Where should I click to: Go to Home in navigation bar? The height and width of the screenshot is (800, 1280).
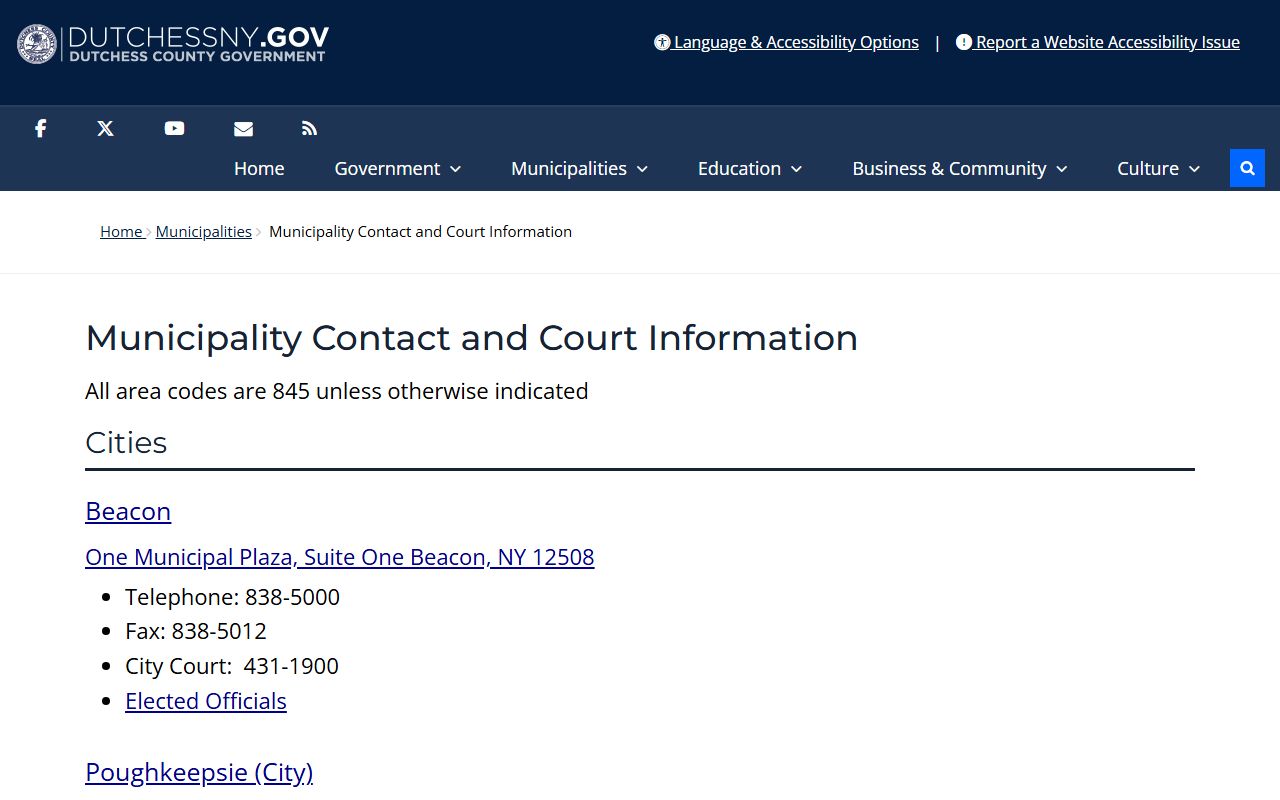[x=259, y=168]
